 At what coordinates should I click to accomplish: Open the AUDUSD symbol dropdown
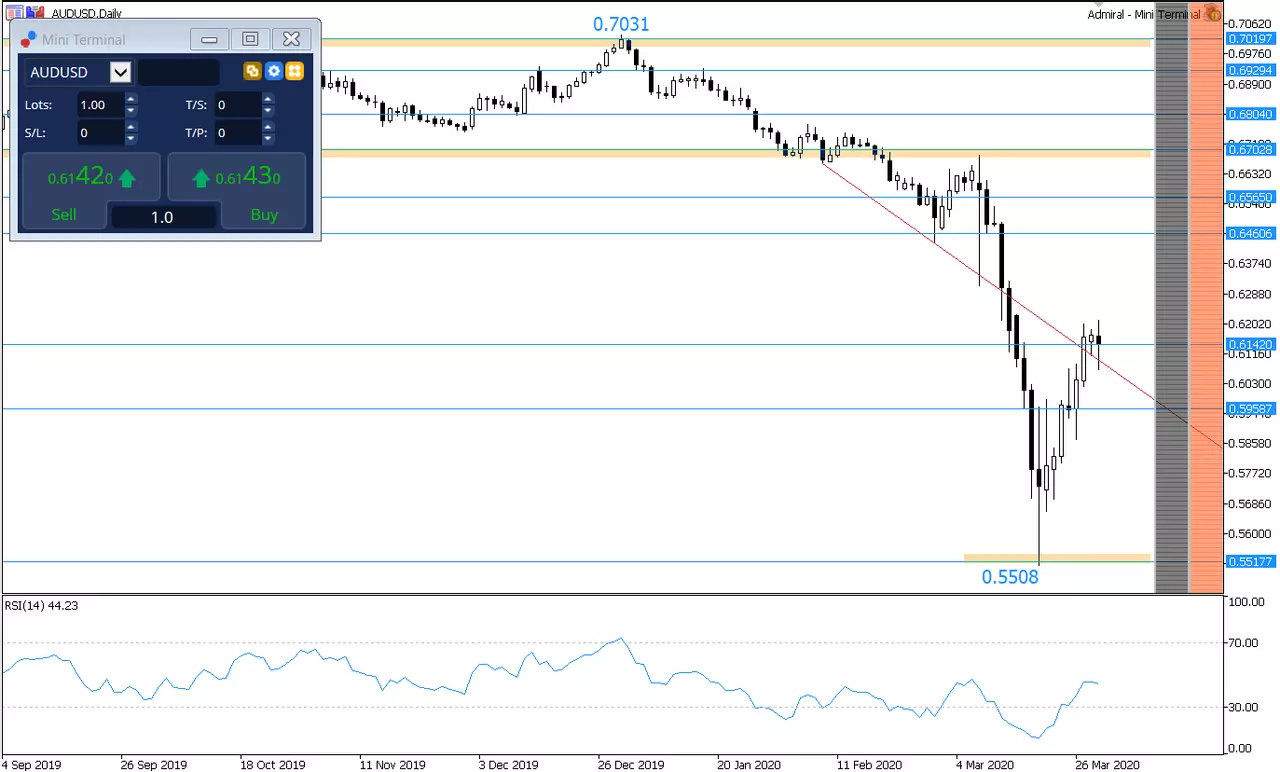[120, 72]
